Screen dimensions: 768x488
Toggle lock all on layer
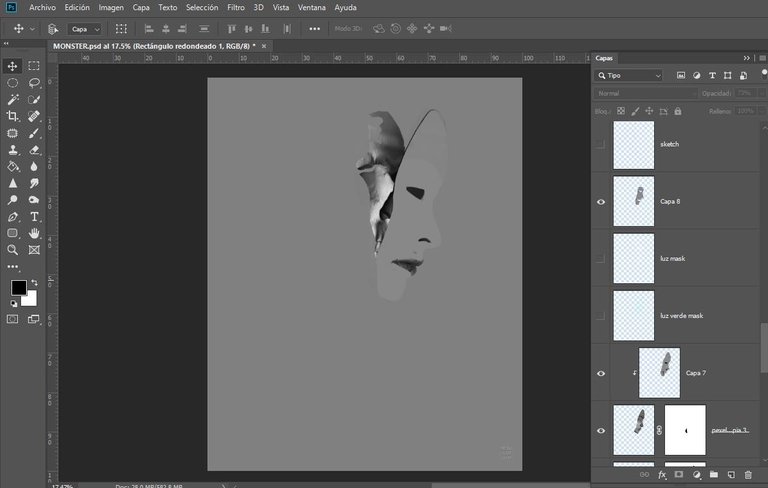pos(678,111)
